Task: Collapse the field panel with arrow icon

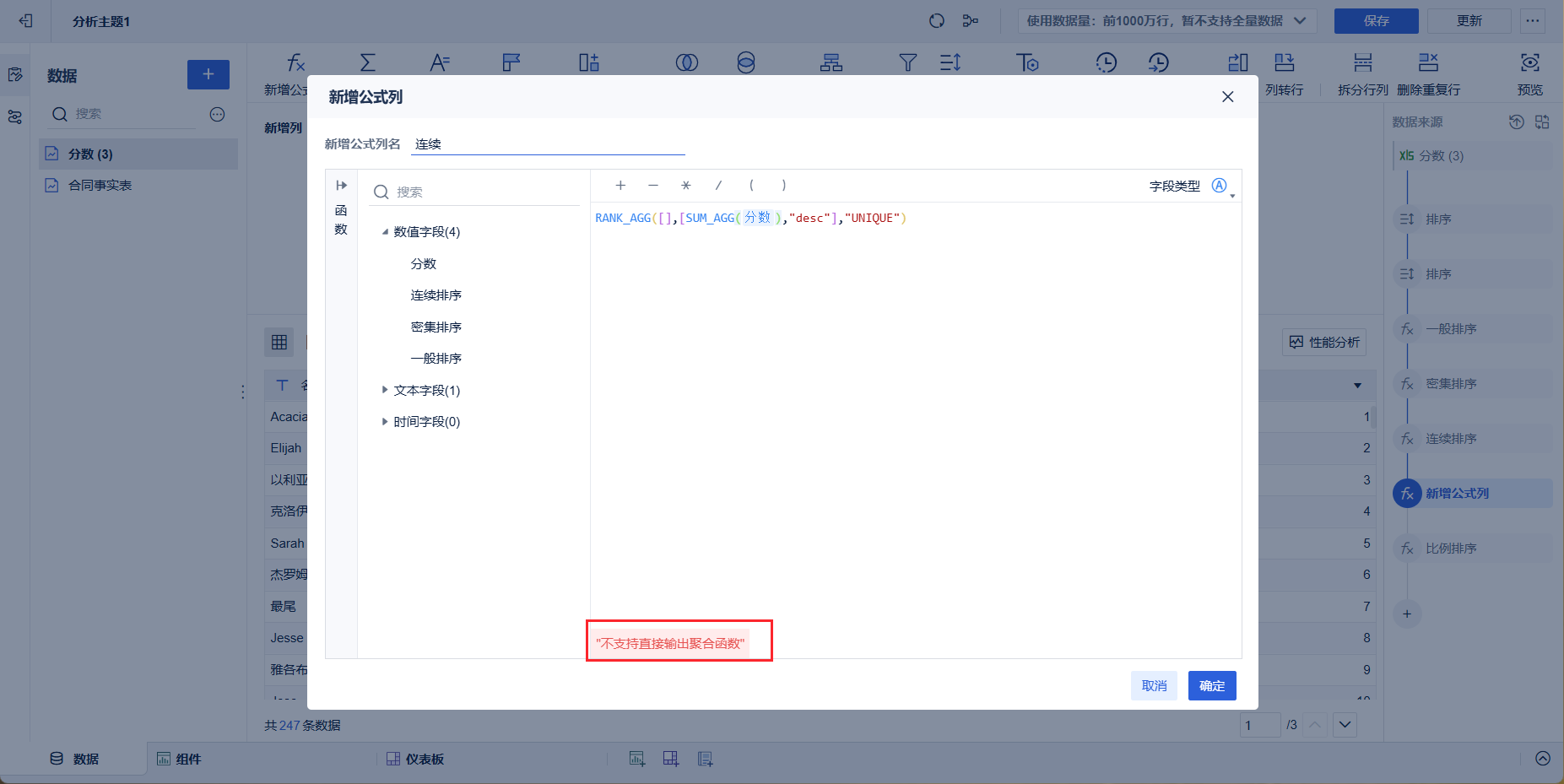Action: coord(341,186)
